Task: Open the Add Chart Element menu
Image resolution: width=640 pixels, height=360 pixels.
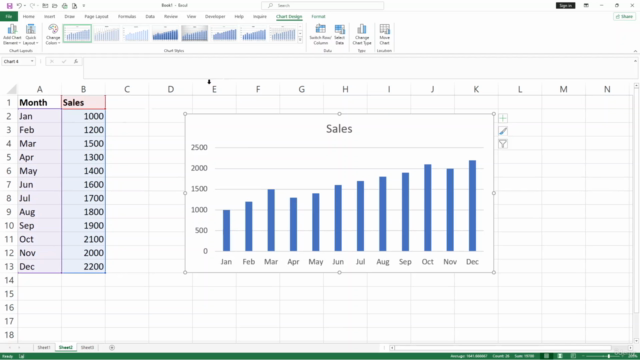Action: pyautogui.click(x=12, y=35)
